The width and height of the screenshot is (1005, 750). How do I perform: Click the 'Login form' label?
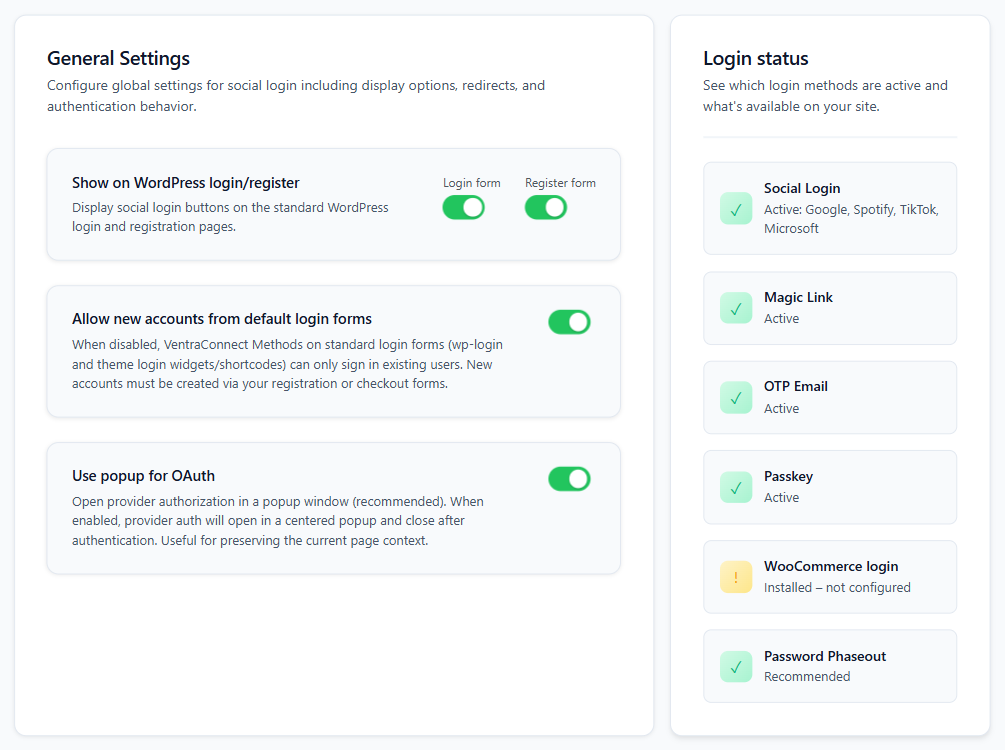(472, 183)
